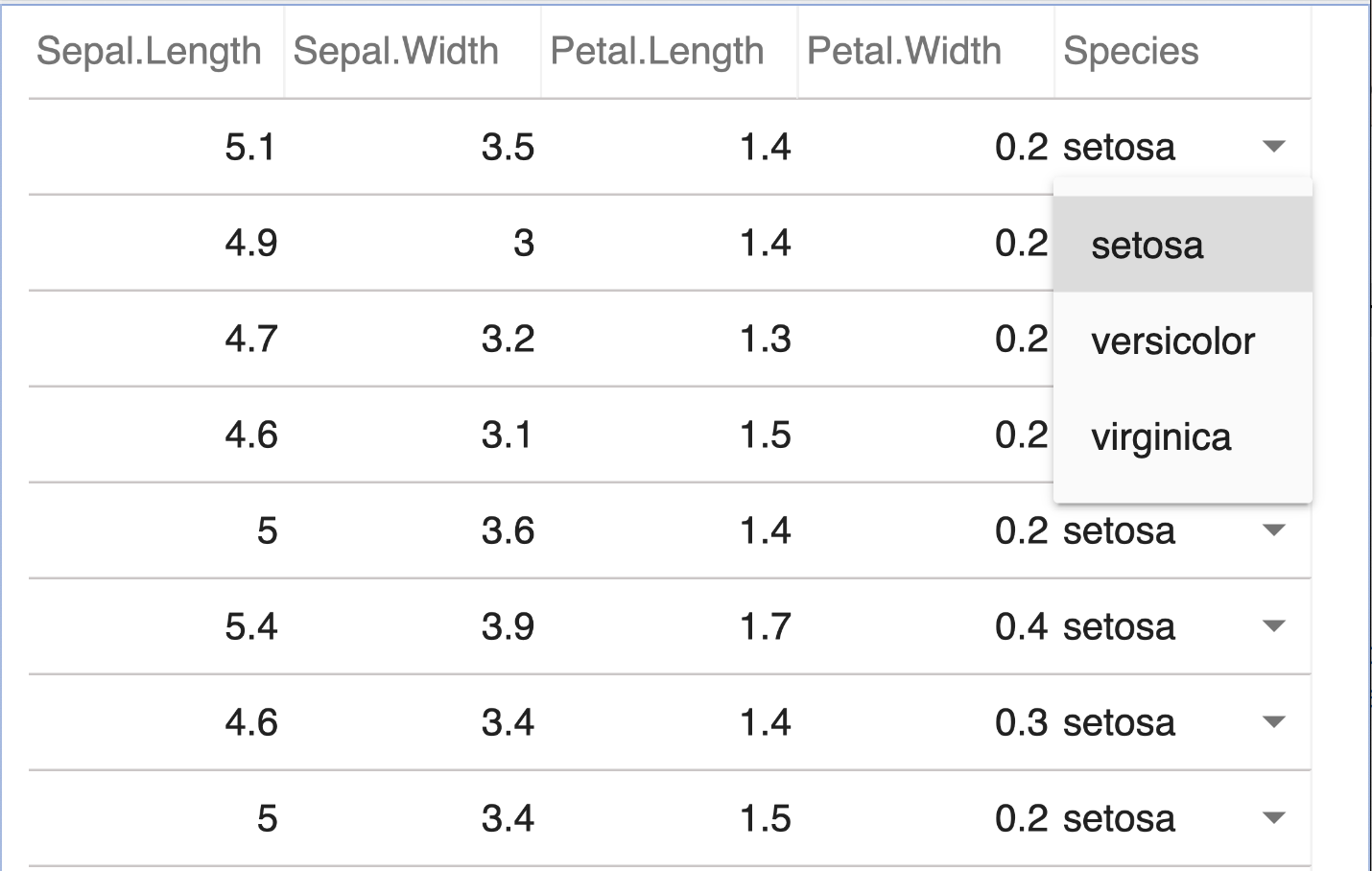The image size is (1372, 871).
Task: Click the Species column header
Action: pos(1131,51)
